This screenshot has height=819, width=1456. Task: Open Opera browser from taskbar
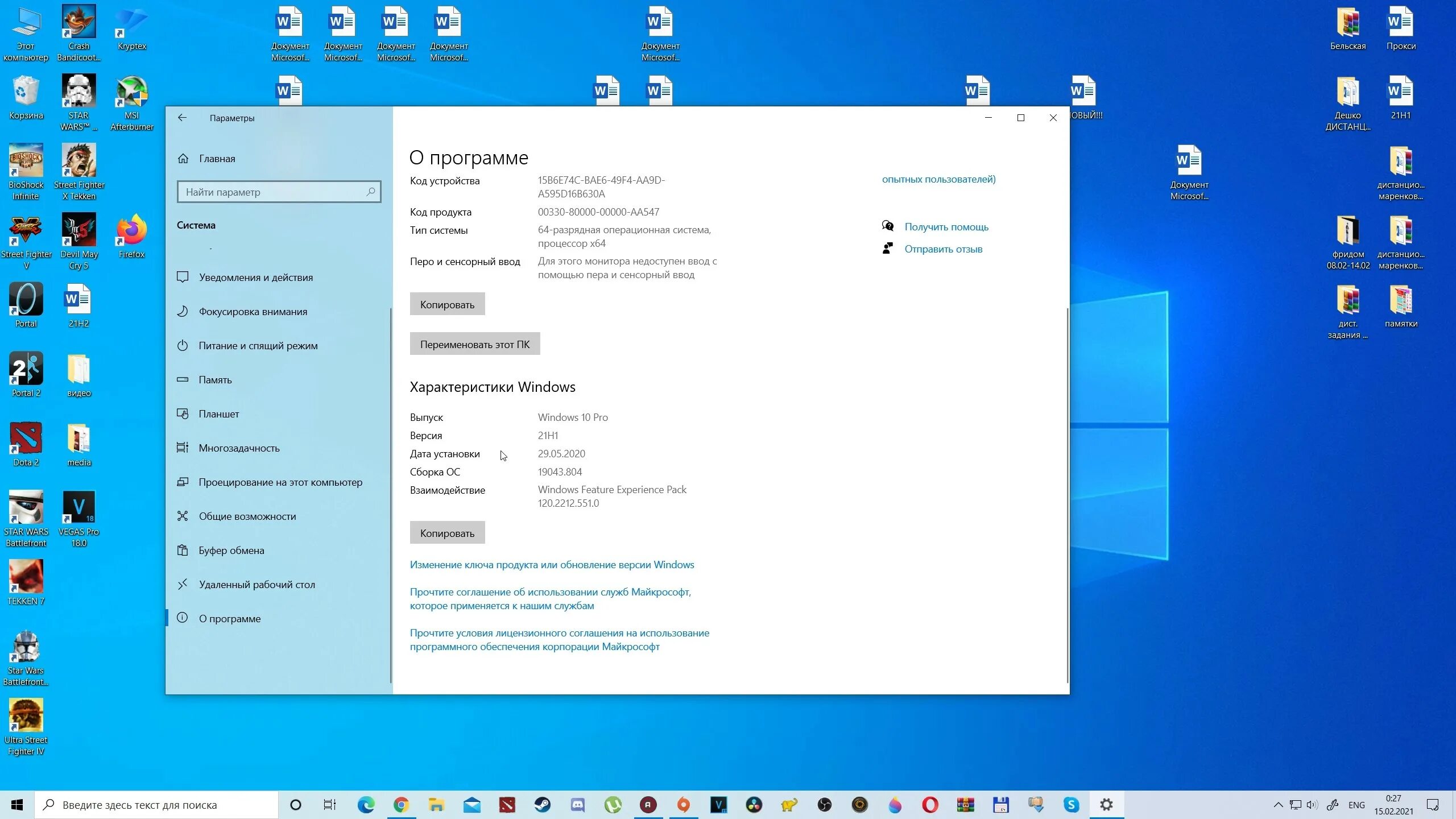930,805
